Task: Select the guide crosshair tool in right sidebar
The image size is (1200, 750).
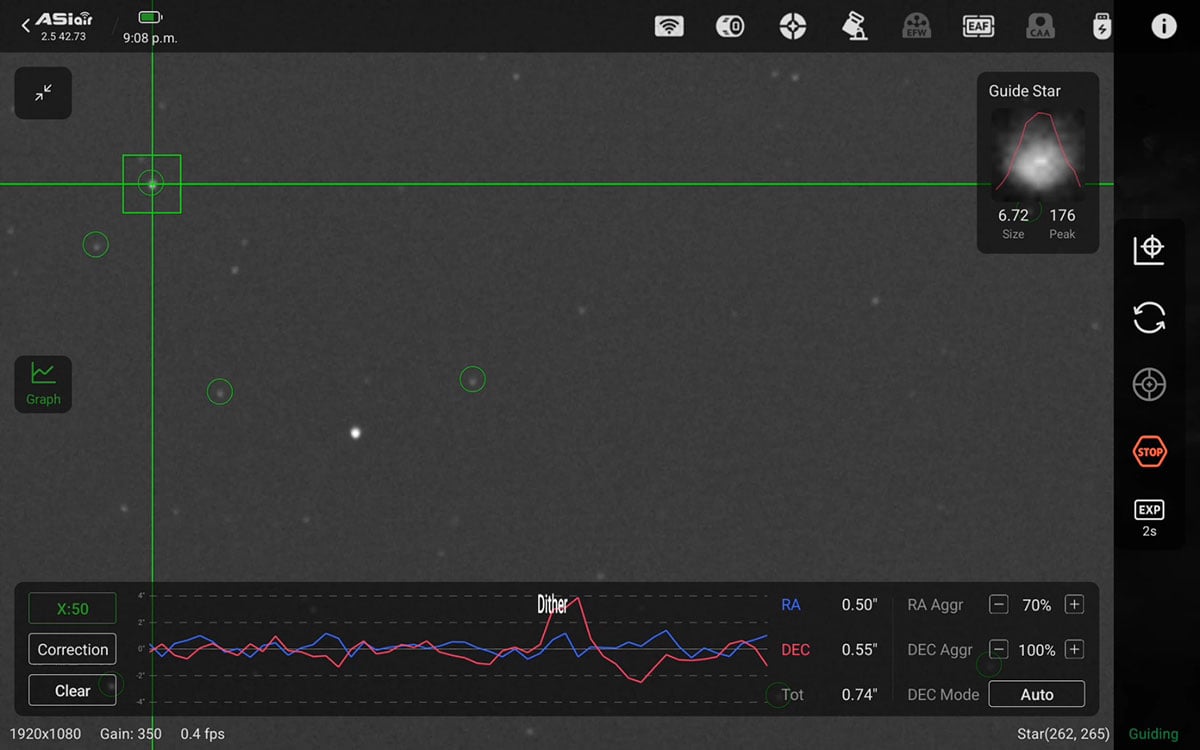Action: point(1148,248)
